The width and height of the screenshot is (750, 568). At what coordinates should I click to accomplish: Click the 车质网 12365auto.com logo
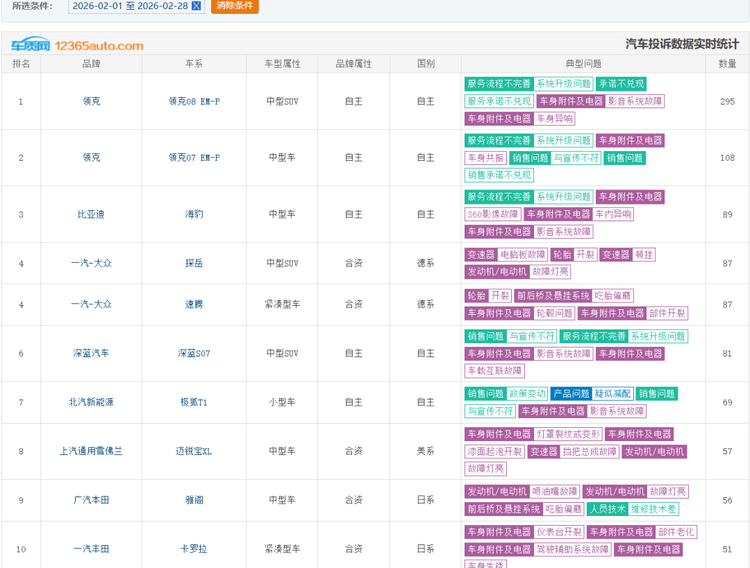tap(77, 45)
